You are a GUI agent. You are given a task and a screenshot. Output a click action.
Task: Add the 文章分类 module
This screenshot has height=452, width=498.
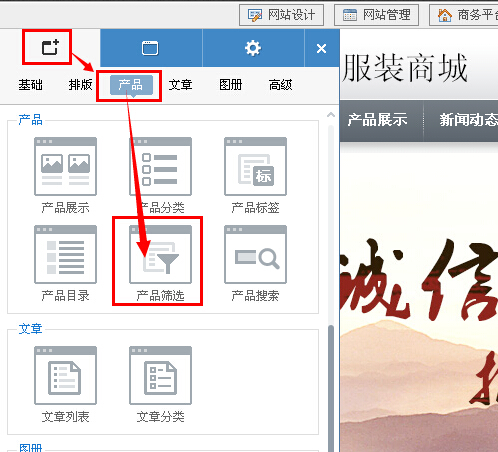point(160,385)
